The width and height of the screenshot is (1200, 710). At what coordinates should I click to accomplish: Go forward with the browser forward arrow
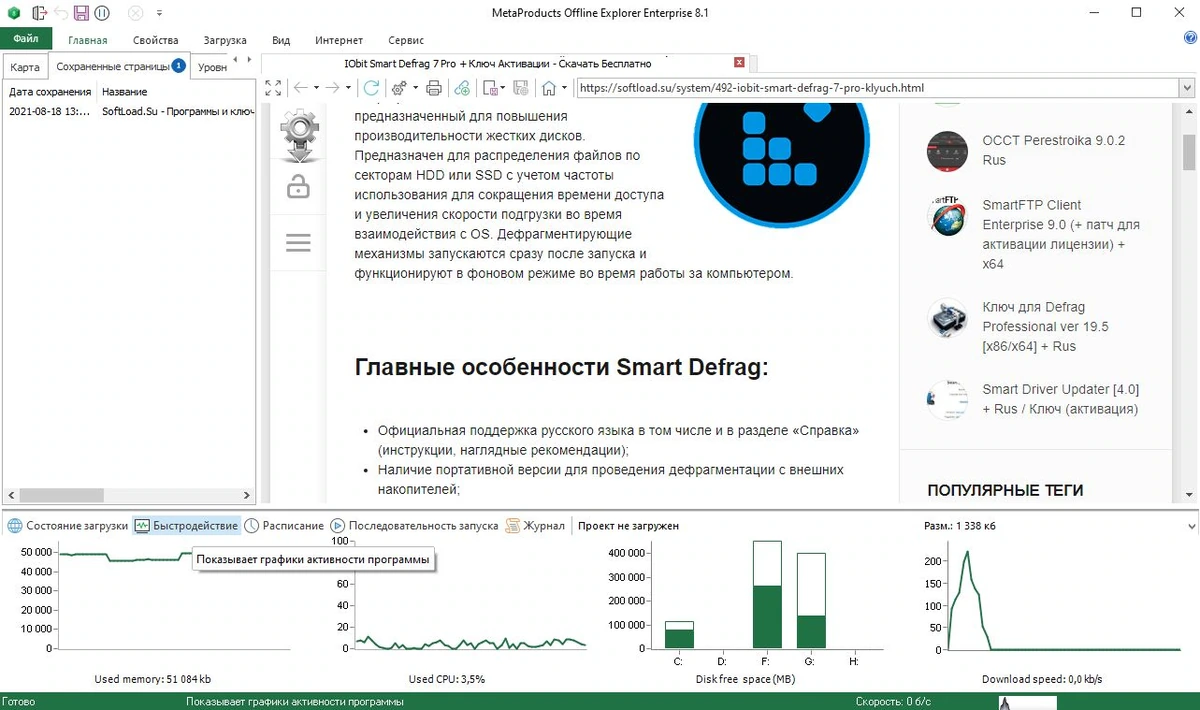pyautogui.click(x=332, y=88)
